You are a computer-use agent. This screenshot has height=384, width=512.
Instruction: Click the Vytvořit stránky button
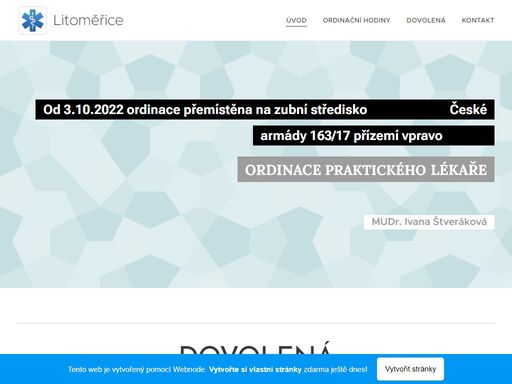click(x=410, y=369)
